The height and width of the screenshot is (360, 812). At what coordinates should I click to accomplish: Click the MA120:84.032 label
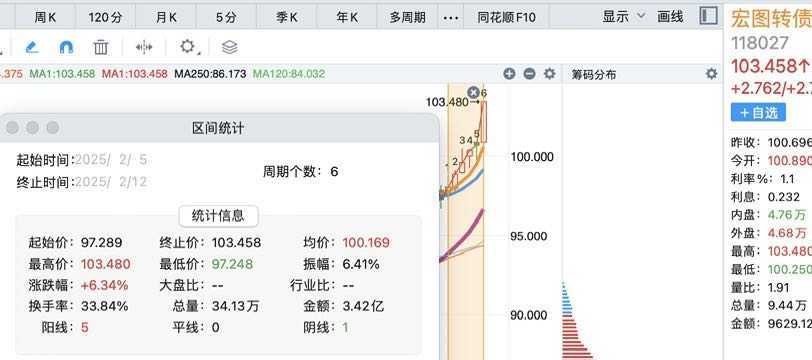[289, 74]
